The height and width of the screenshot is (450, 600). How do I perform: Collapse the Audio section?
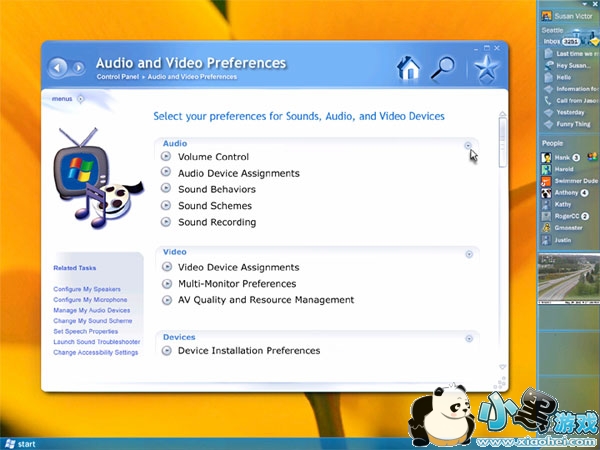click(x=468, y=145)
